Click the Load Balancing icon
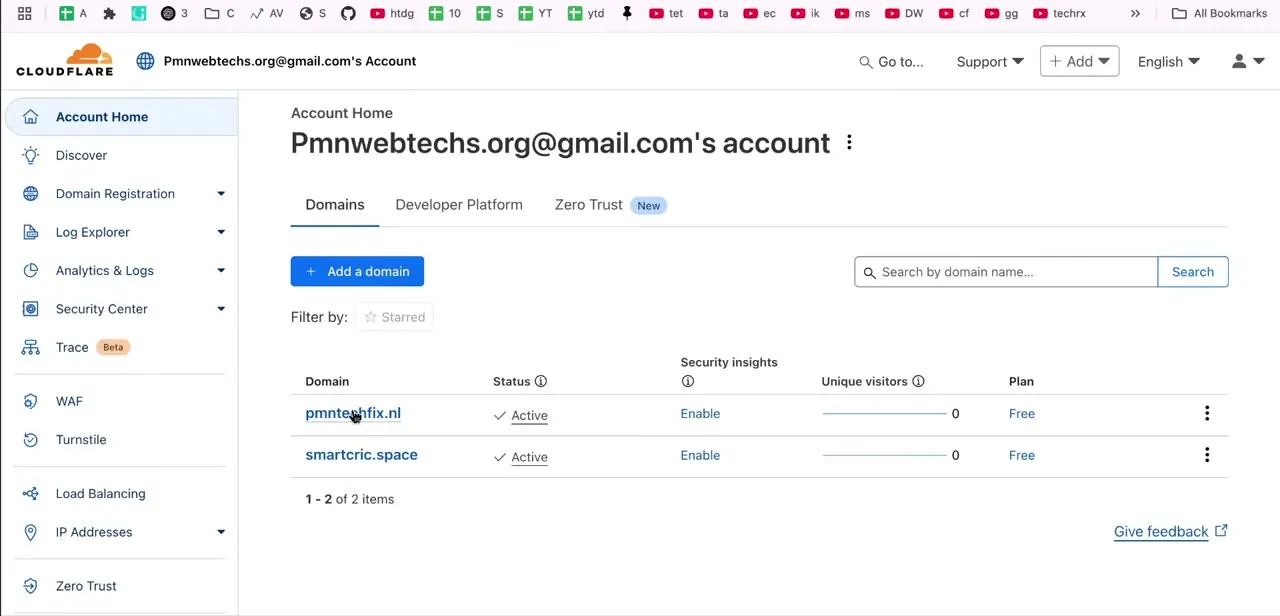1280x616 pixels. 31,494
